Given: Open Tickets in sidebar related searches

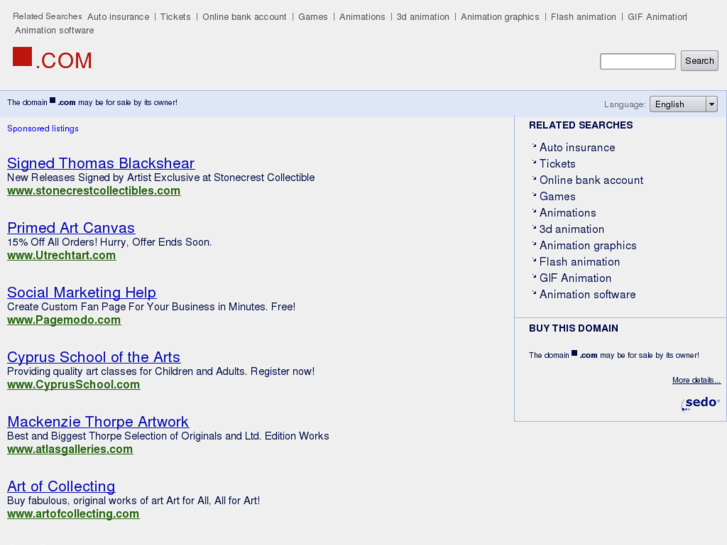Looking at the screenshot, I should (557, 164).
